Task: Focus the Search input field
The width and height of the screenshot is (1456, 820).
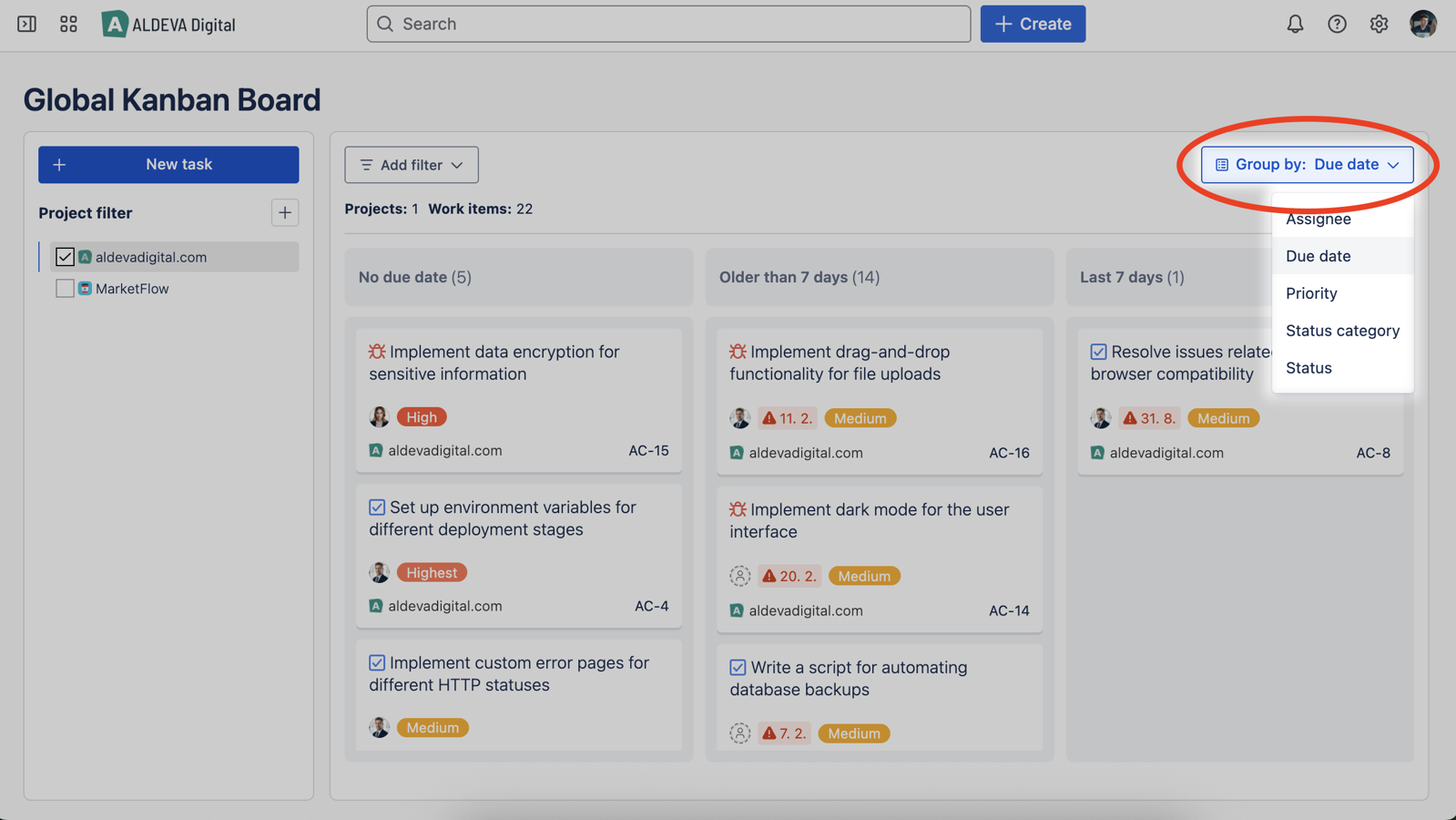Action: pos(668,24)
